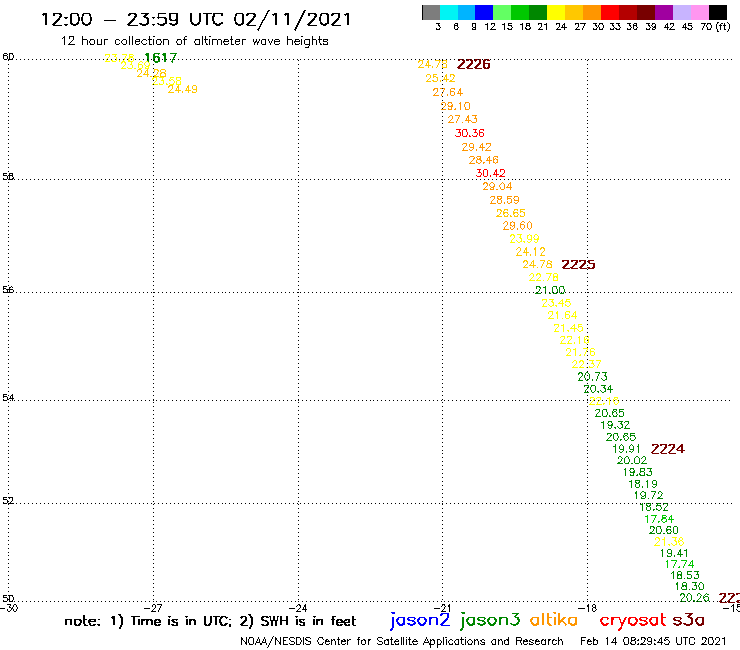Click the 18.19 wave height value
The width and height of the screenshot is (740, 650).
tap(643, 484)
